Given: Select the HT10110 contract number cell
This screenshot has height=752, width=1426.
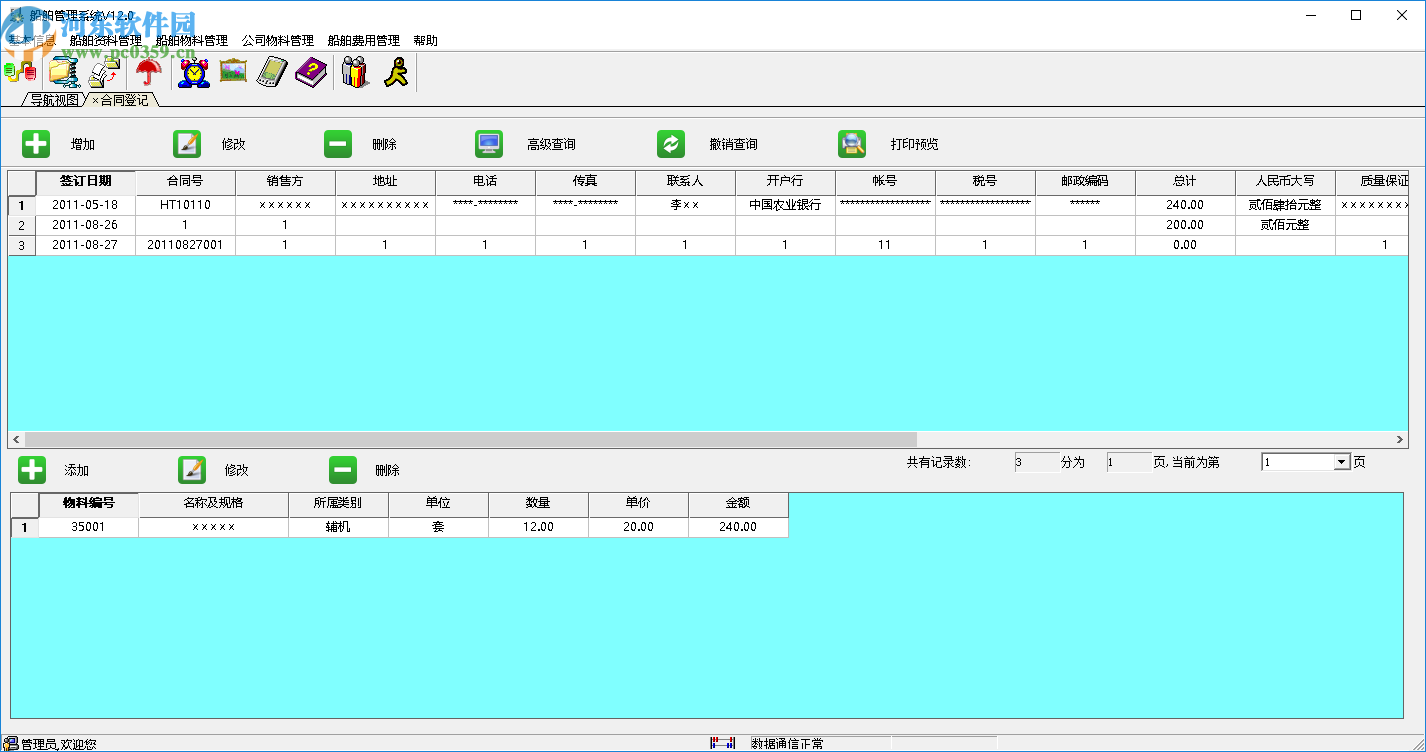Looking at the screenshot, I should (185, 205).
